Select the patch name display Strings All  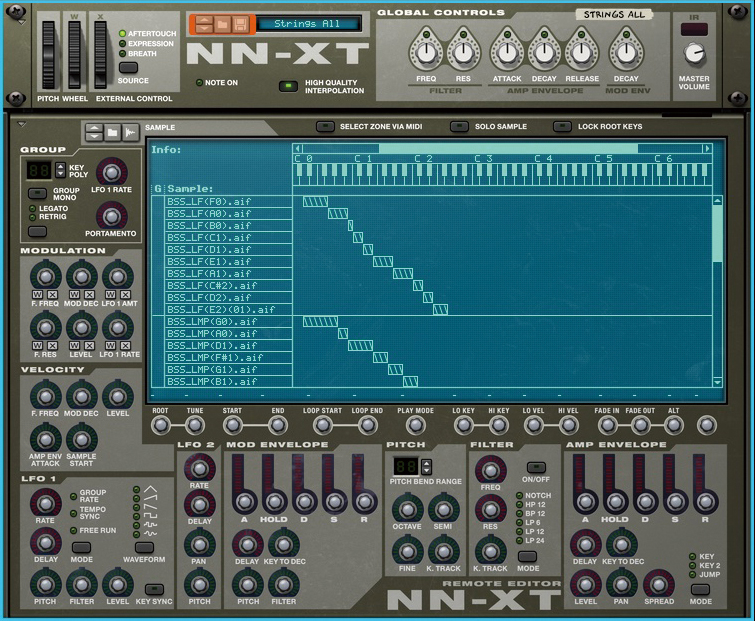click(x=307, y=24)
